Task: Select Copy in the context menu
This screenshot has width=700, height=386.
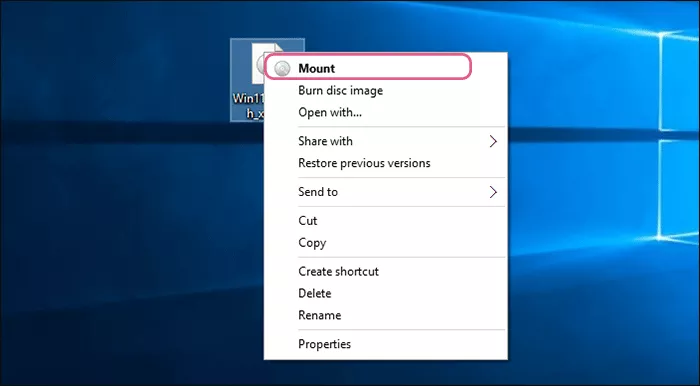Action: pos(386,243)
